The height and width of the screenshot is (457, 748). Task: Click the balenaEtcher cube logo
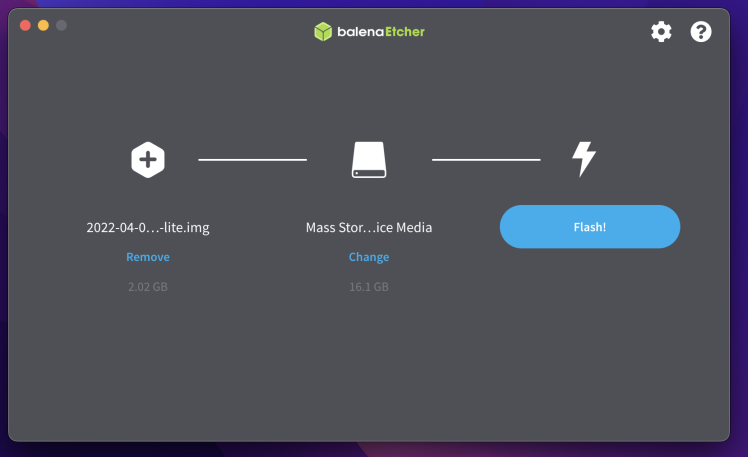click(323, 31)
